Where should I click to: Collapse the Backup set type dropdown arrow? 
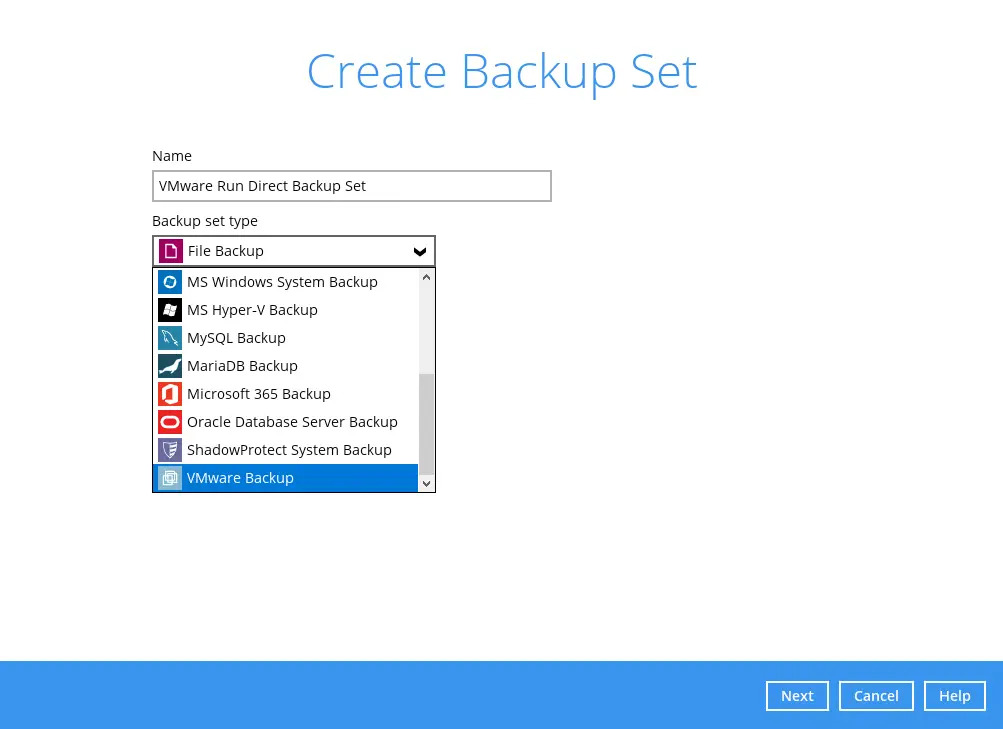click(x=420, y=251)
